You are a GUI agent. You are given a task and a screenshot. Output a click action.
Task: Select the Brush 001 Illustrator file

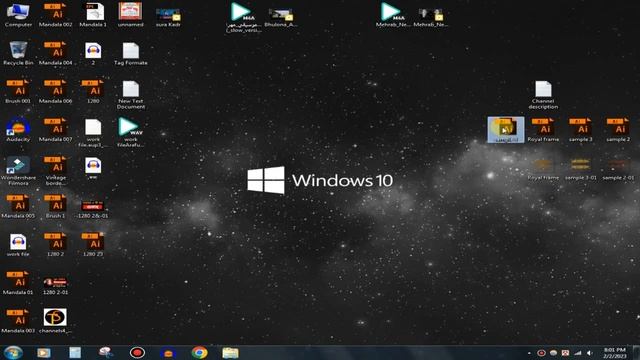point(18,91)
